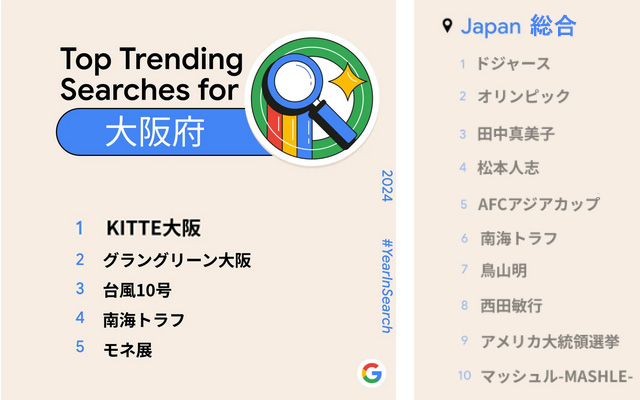Click the Google G logo
Viewport: 640px width, 400px height.
(x=371, y=373)
